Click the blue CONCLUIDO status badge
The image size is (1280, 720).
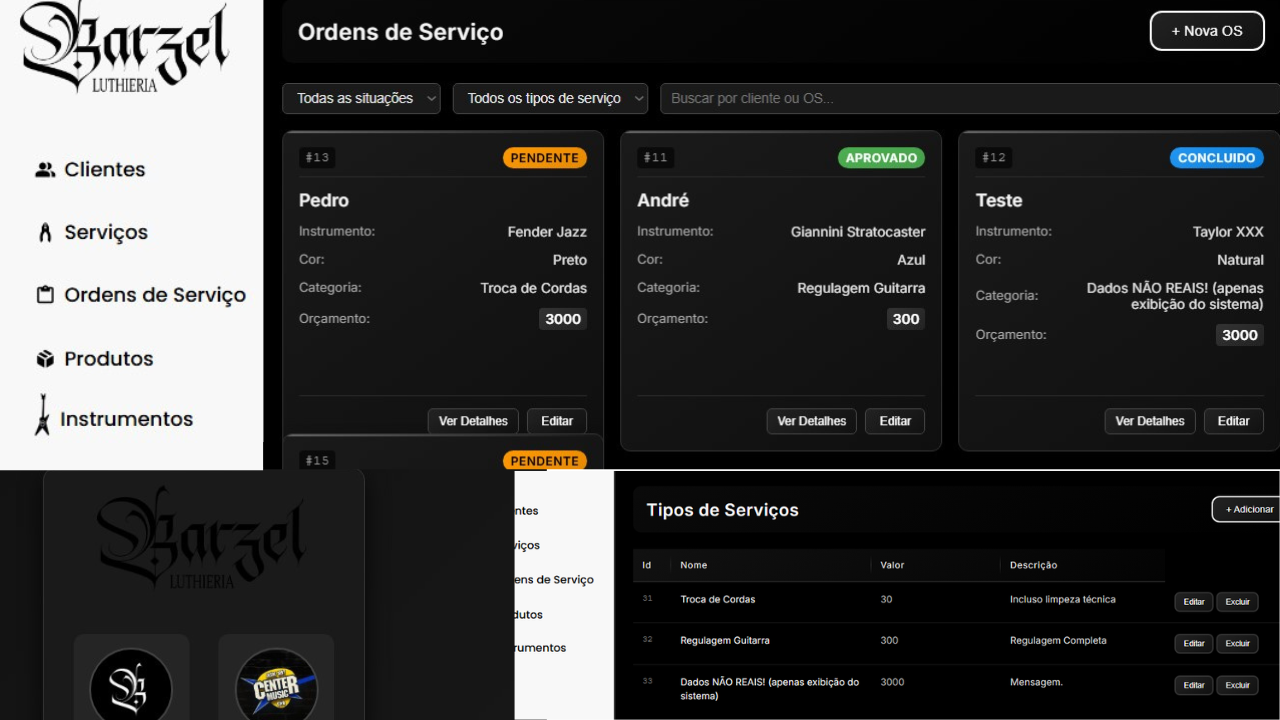(x=1216, y=158)
